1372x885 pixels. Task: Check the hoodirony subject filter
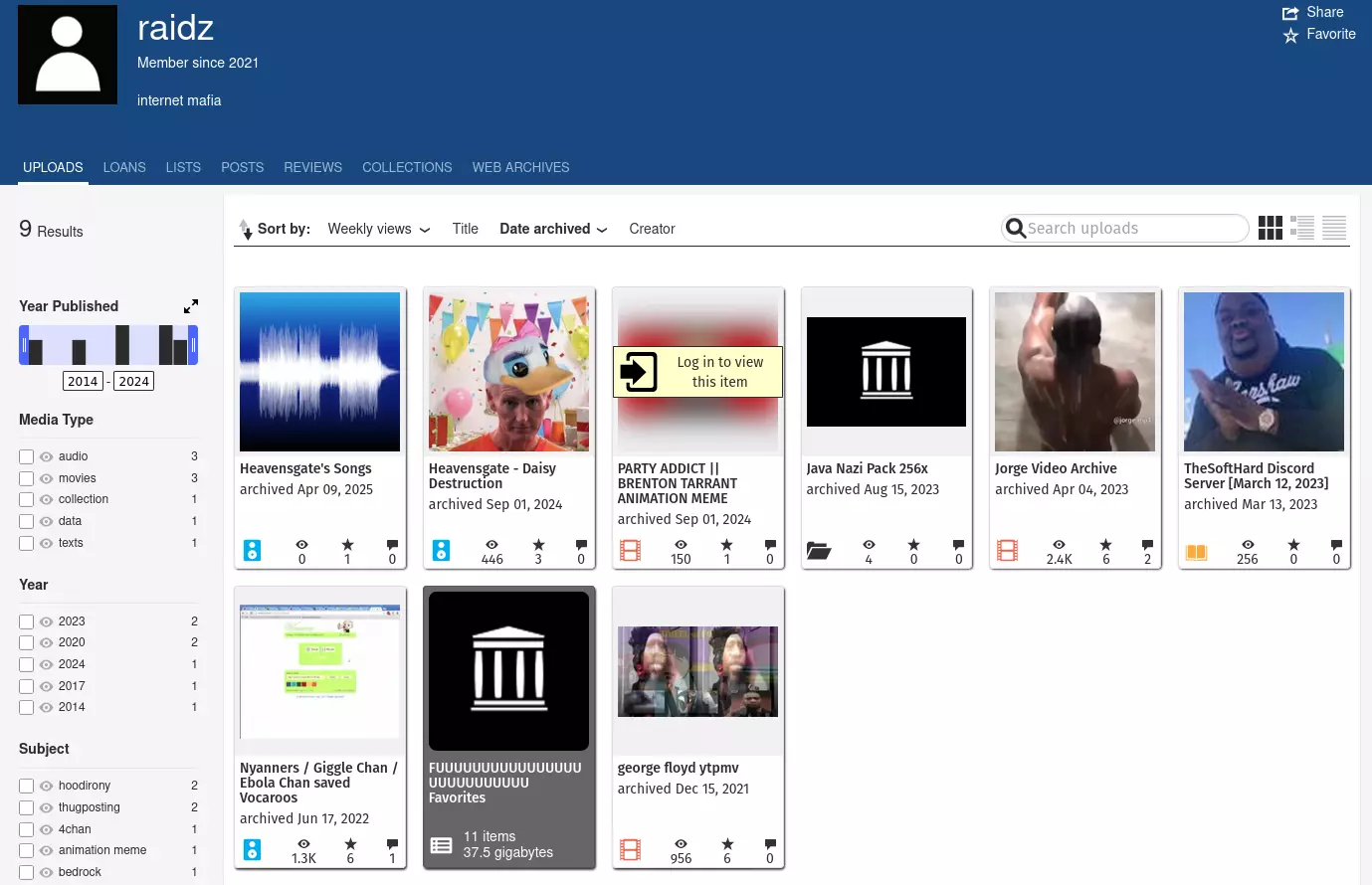coord(27,786)
